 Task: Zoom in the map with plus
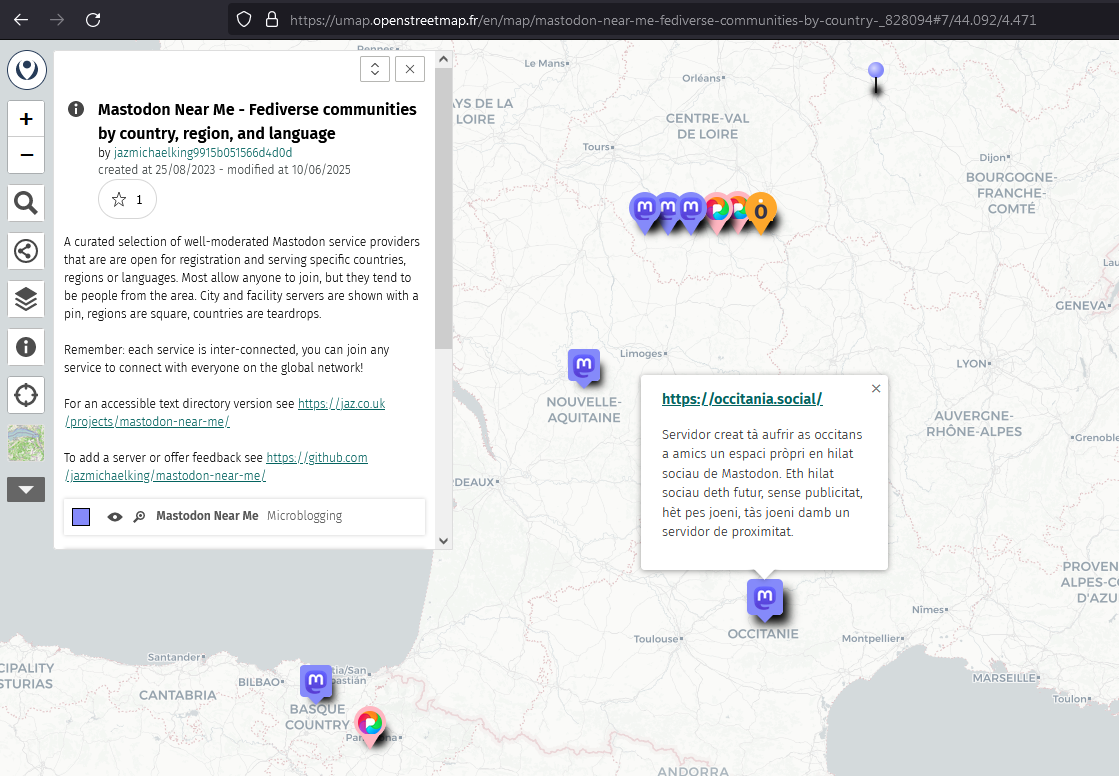[x=26, y=119]
